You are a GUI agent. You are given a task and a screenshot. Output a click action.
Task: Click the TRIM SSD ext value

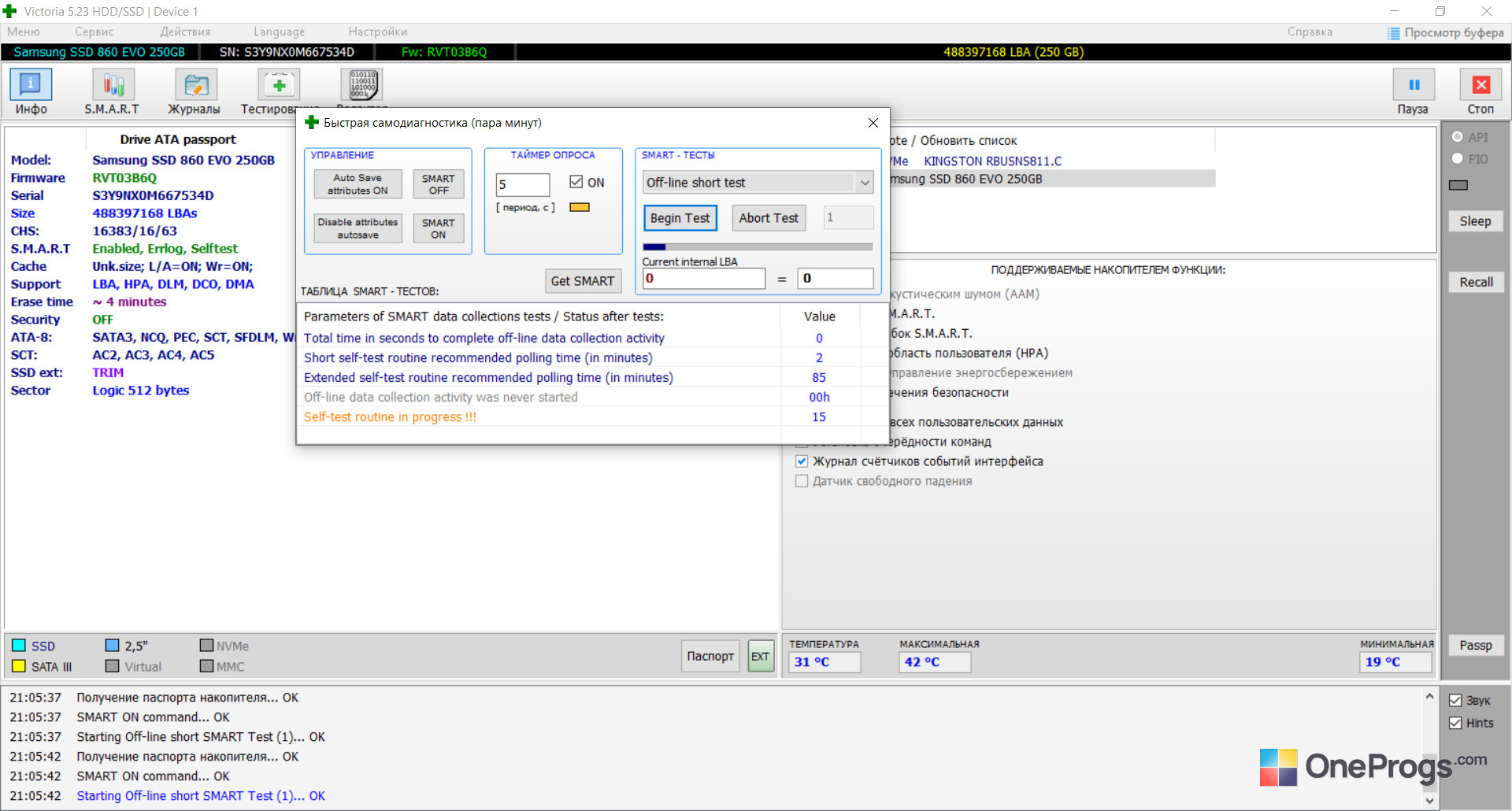click(x=108, y=372)
